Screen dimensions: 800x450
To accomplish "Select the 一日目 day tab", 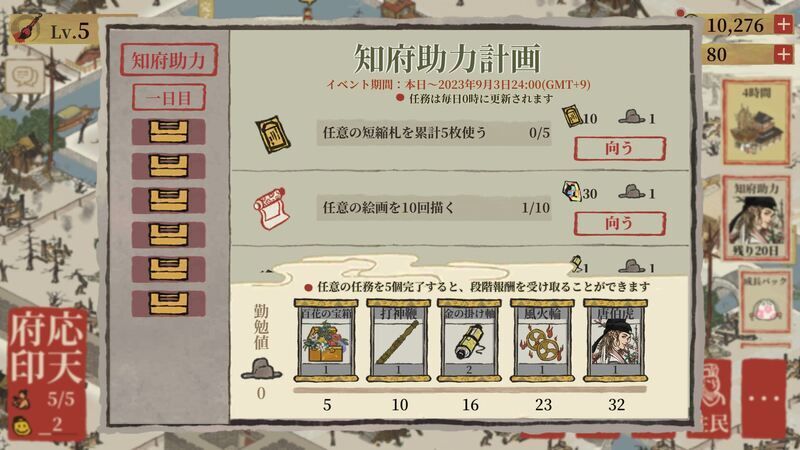I will pos(169,97).
